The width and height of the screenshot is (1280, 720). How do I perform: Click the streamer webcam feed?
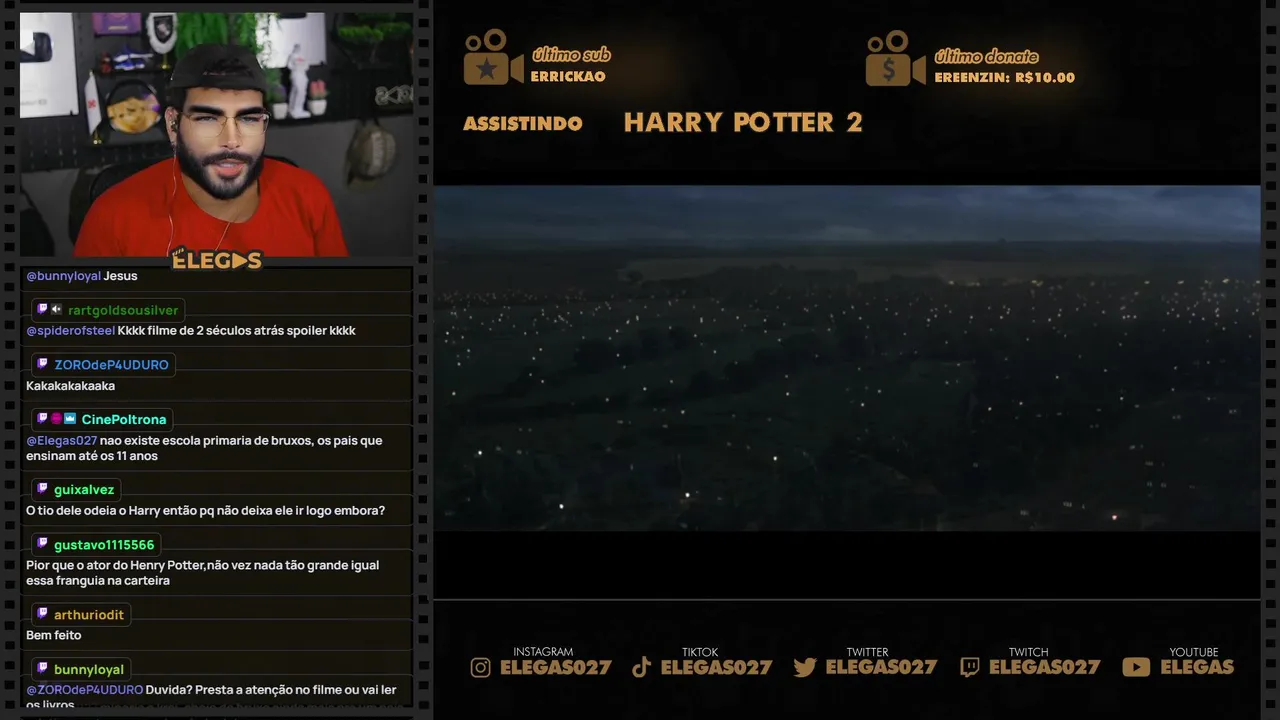(x=215, y=135)
